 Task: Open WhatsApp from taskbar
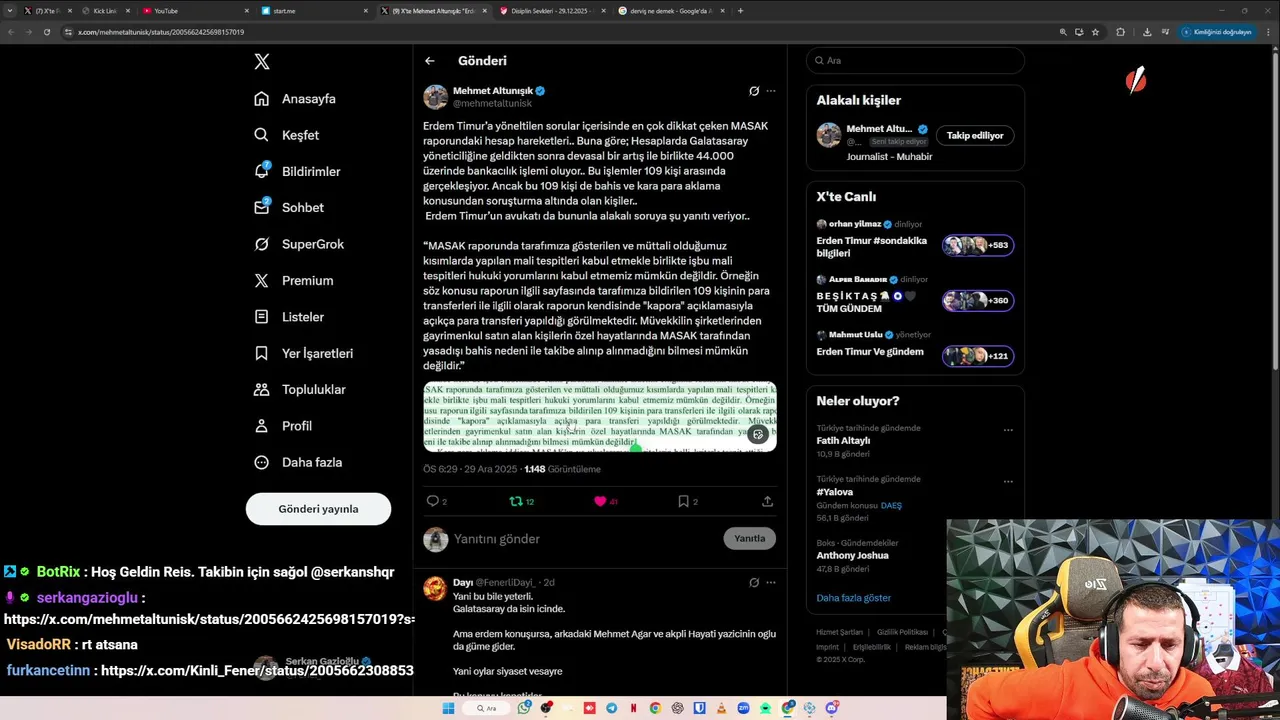[x=524, y=708]
